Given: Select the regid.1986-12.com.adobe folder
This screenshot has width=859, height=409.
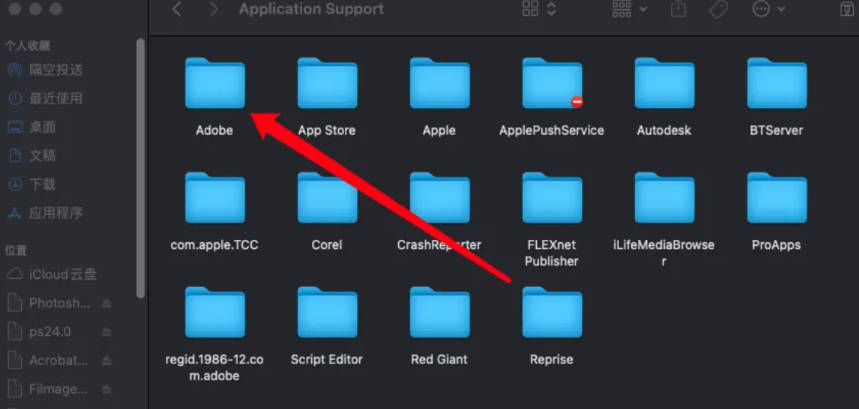Looking at the screenshot, I should 215,312.
